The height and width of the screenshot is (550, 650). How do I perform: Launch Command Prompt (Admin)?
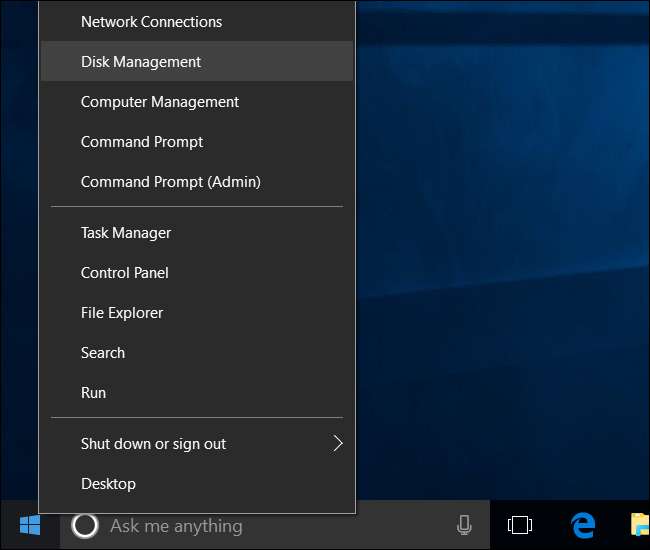[x=170, y=181]
